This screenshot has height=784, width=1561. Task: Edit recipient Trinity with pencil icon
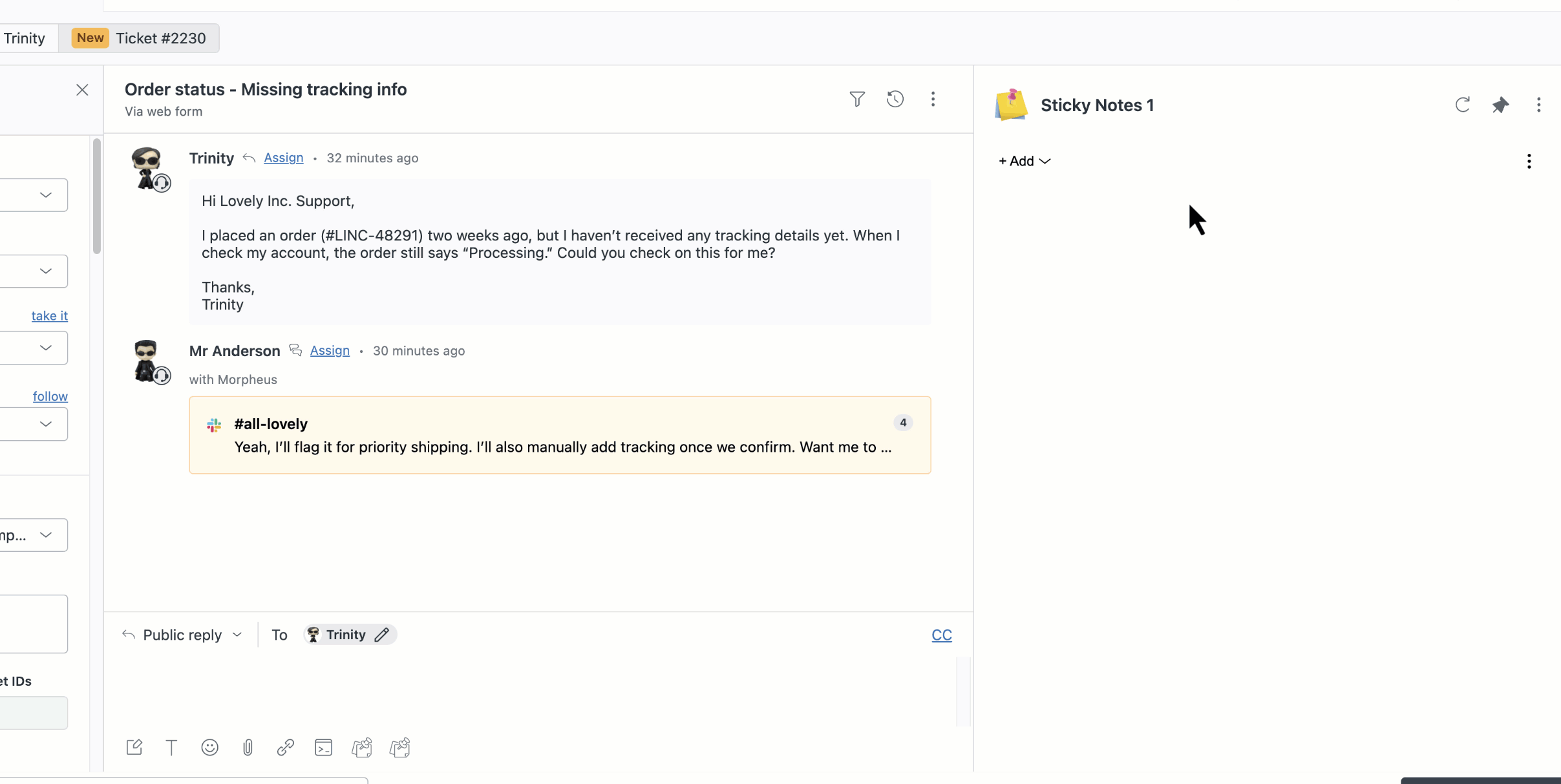(382, 635)
